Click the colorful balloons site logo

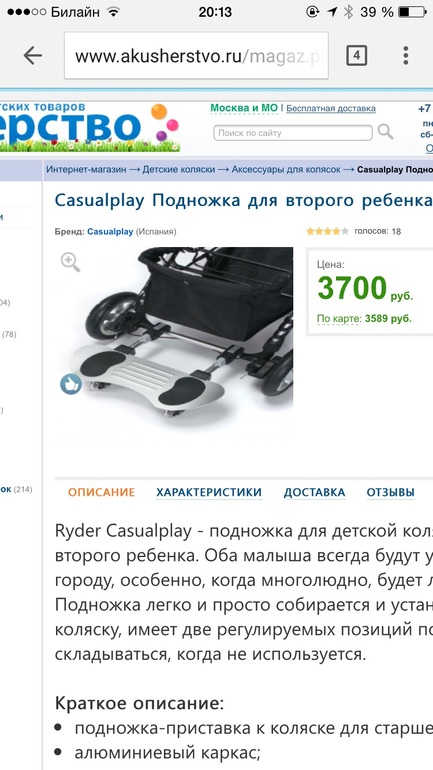tap(164, 122)
